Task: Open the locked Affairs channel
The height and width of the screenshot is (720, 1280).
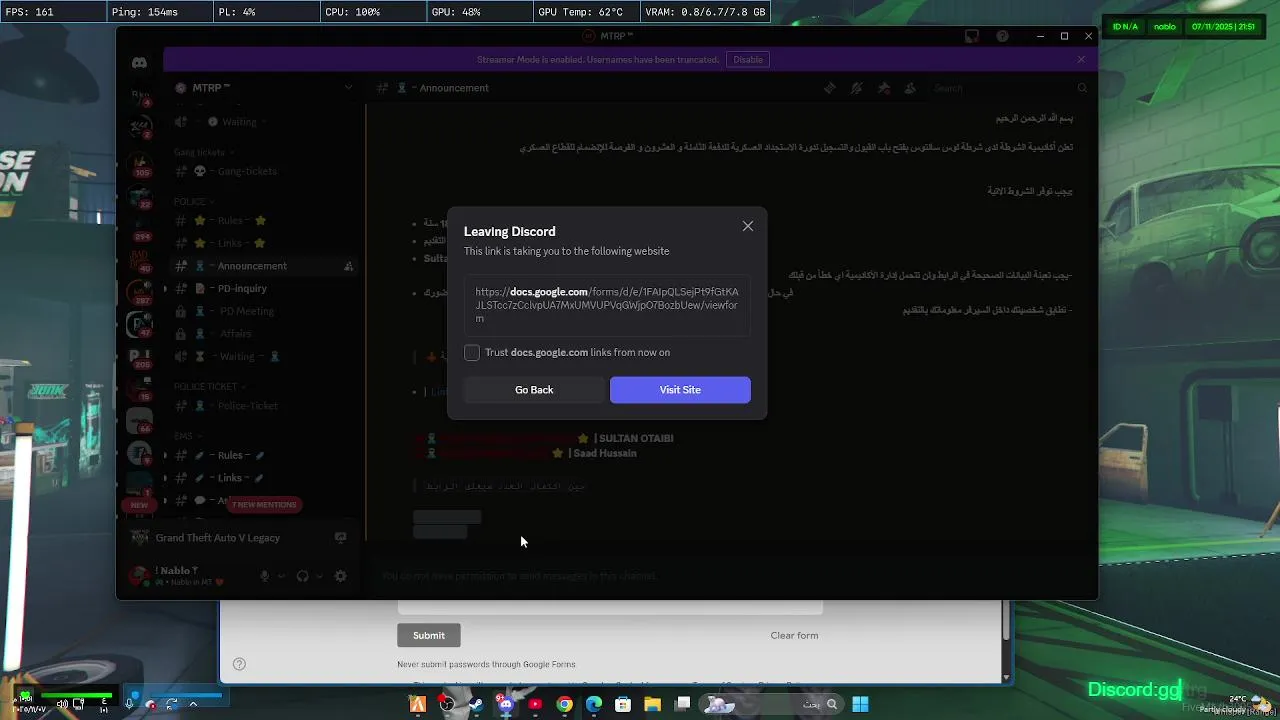Action: [235, 334]
